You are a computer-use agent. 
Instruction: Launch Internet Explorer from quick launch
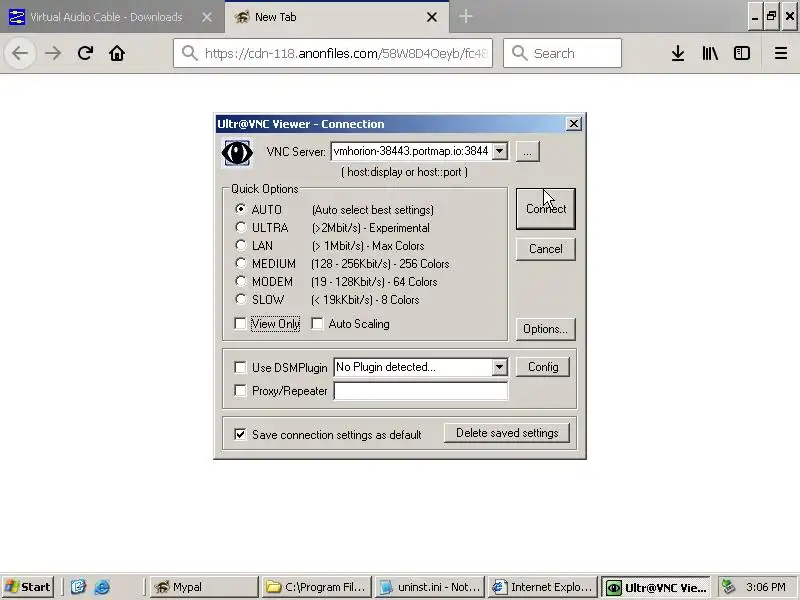tap(102, 587)
